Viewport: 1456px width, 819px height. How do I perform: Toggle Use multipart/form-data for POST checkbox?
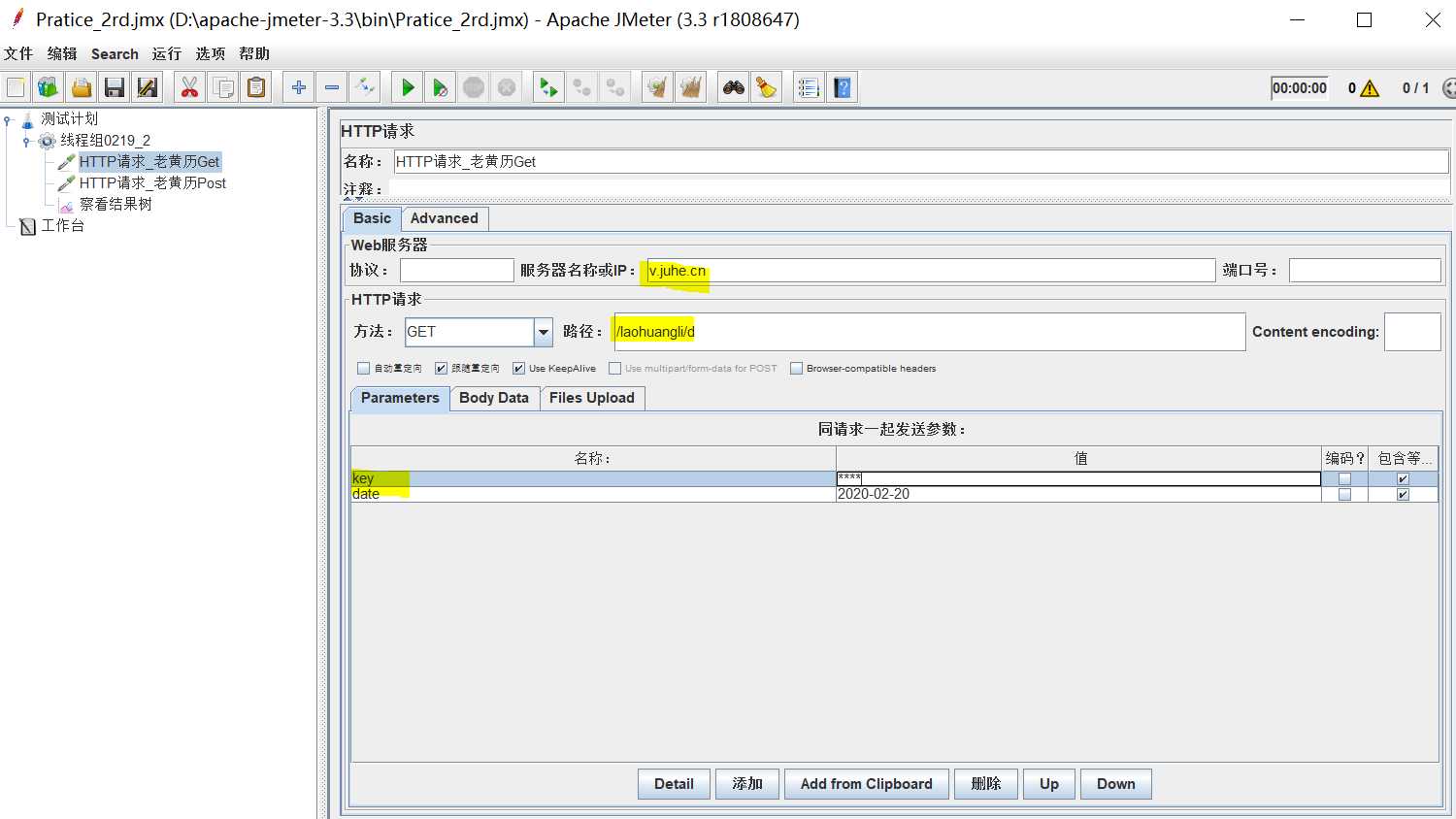614,369
